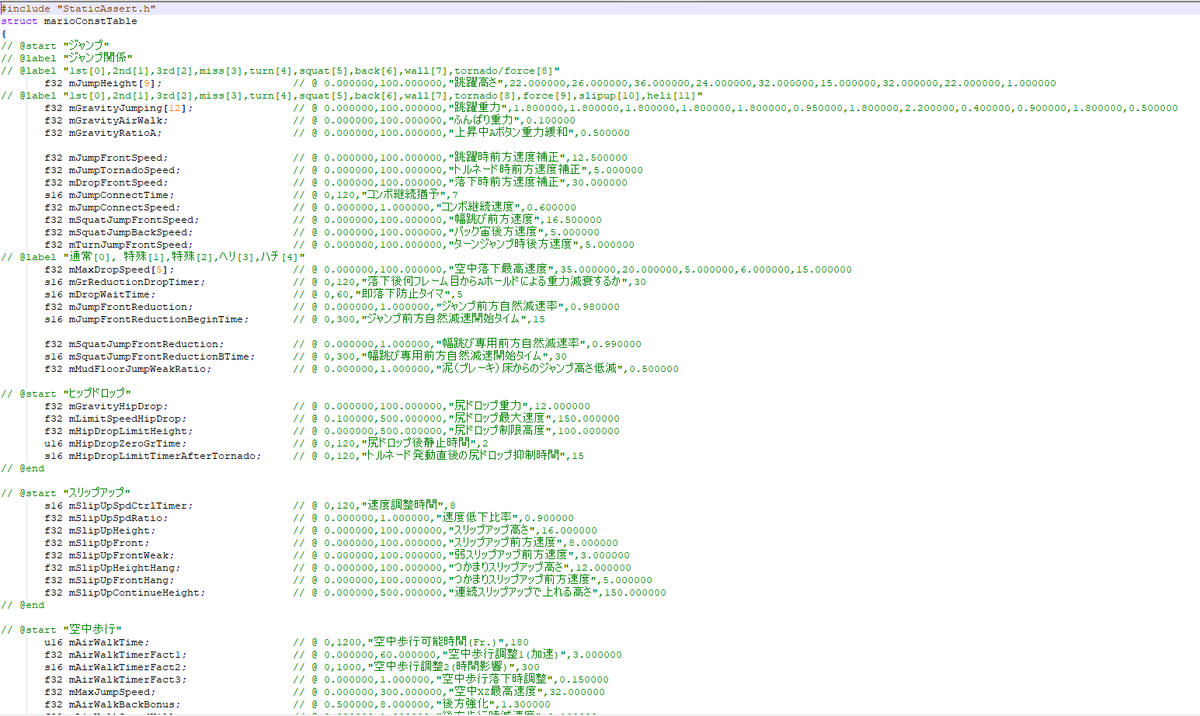
Task: Click the // @start "空中歩行" comment
Action: tap(61, 629)
